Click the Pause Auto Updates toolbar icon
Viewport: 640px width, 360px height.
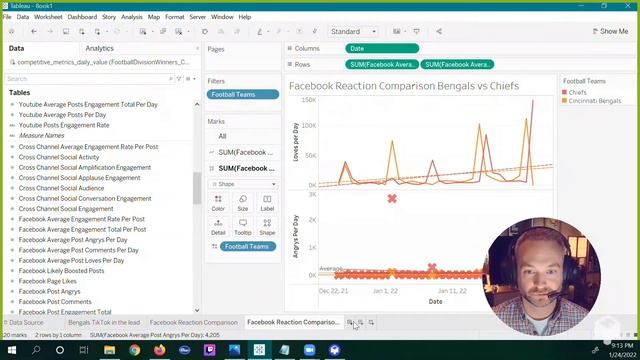98,31
